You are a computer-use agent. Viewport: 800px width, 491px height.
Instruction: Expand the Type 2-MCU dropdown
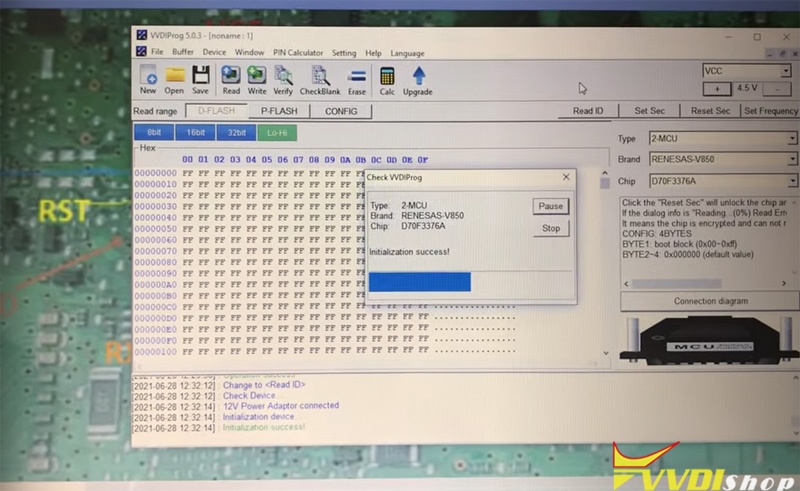click(791, 138)
